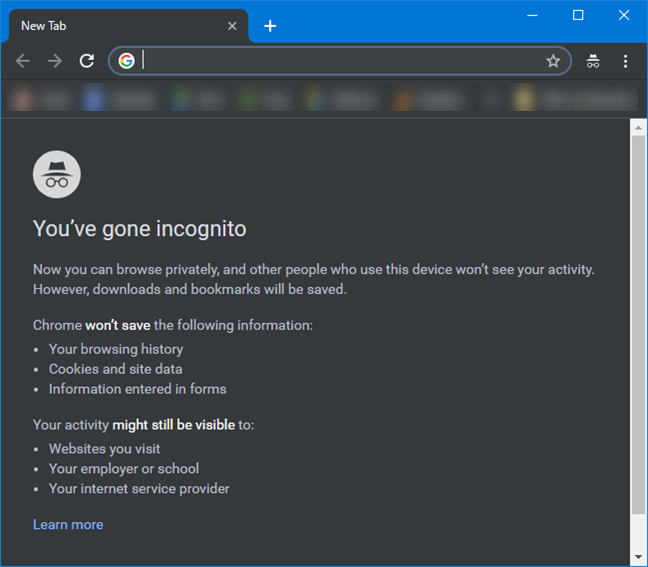Bookmark this tab with the star icon

pos(553,61)
